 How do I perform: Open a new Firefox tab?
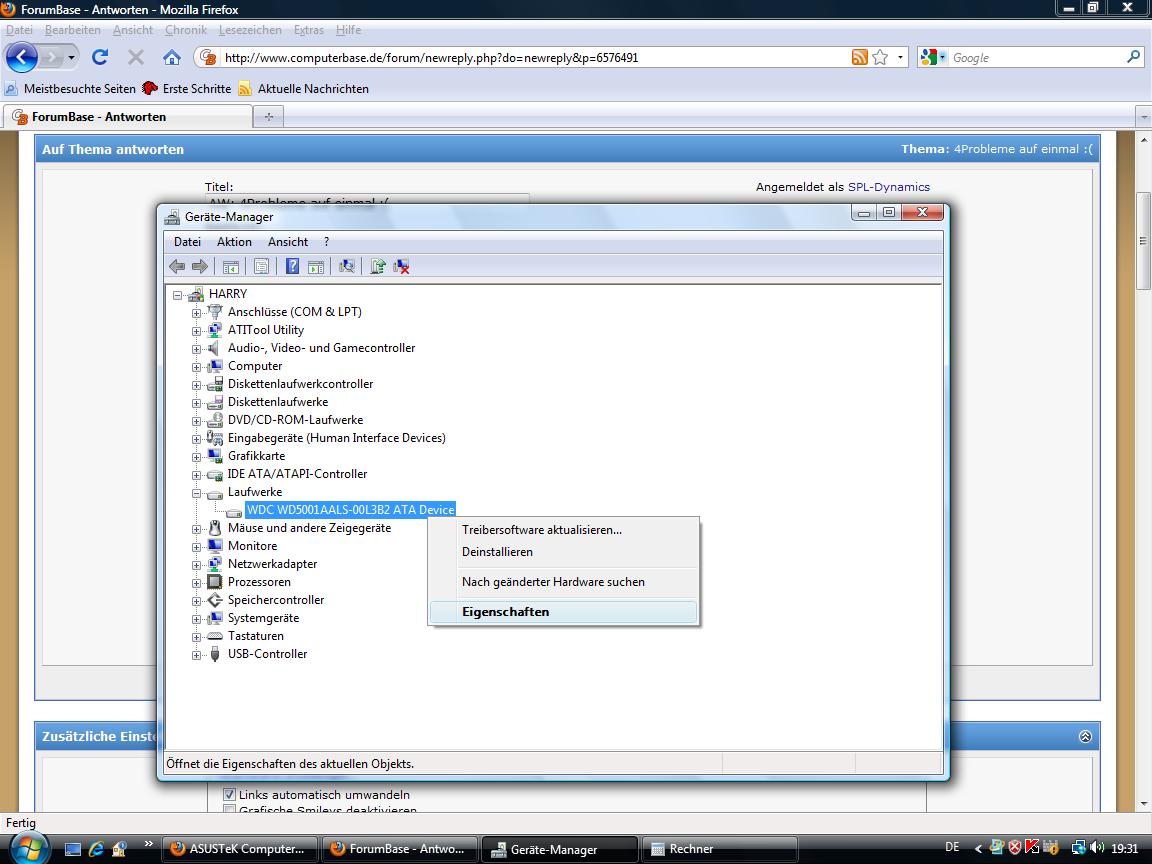click(269, 117)
